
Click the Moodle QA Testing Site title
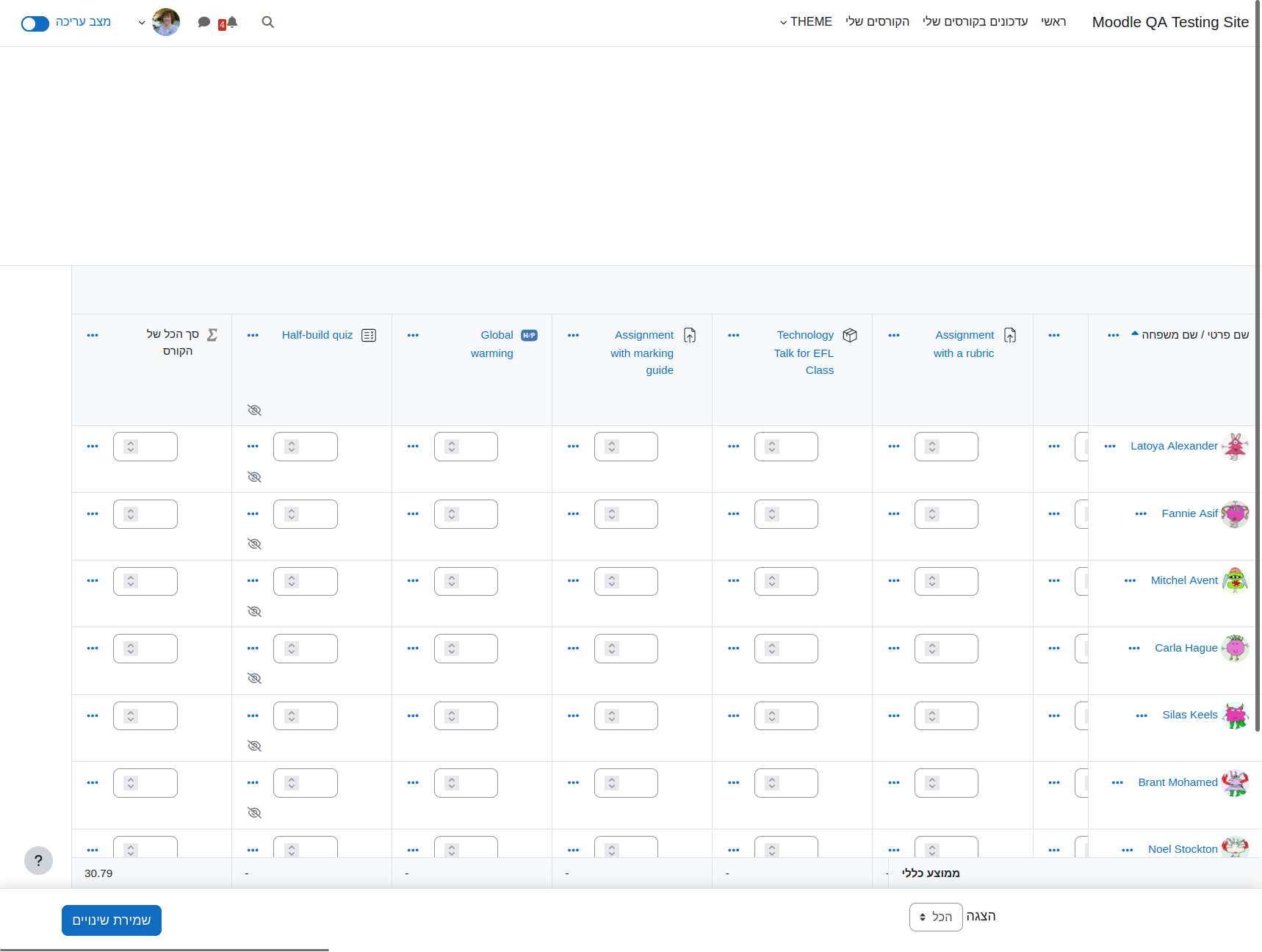(1170, 22)
